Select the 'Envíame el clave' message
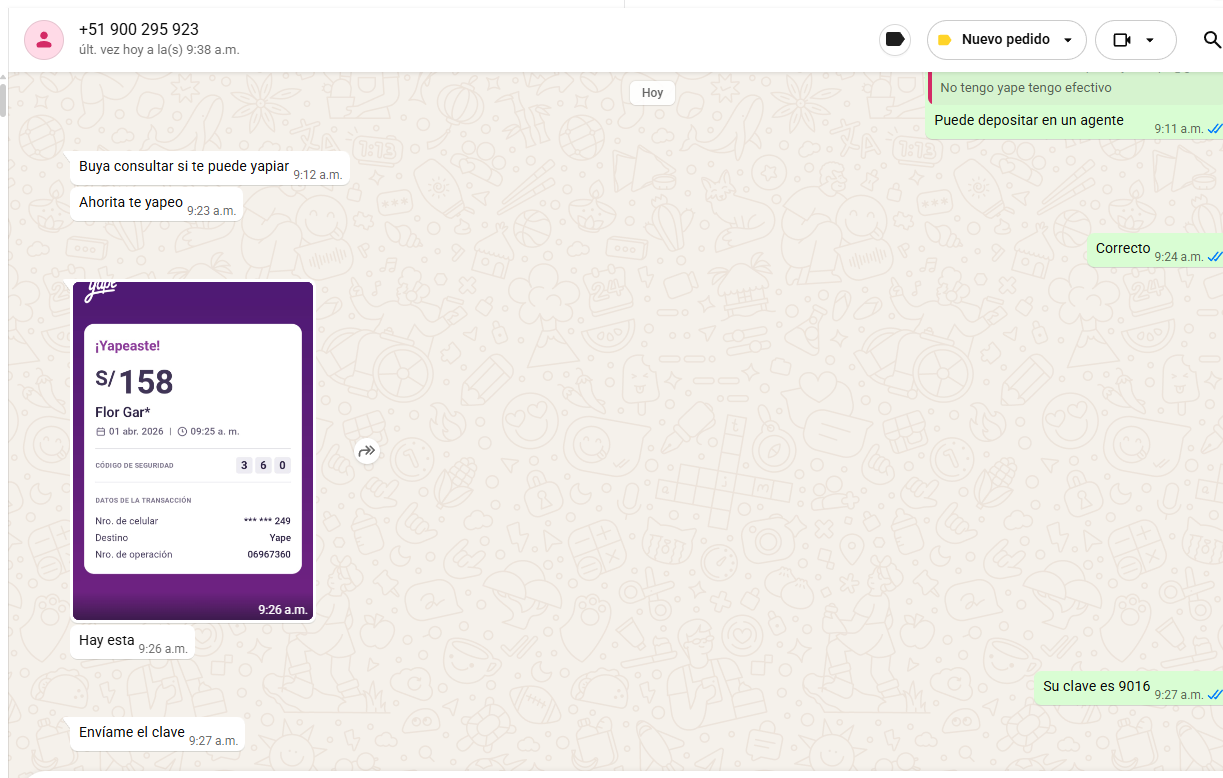 point(132,733)
